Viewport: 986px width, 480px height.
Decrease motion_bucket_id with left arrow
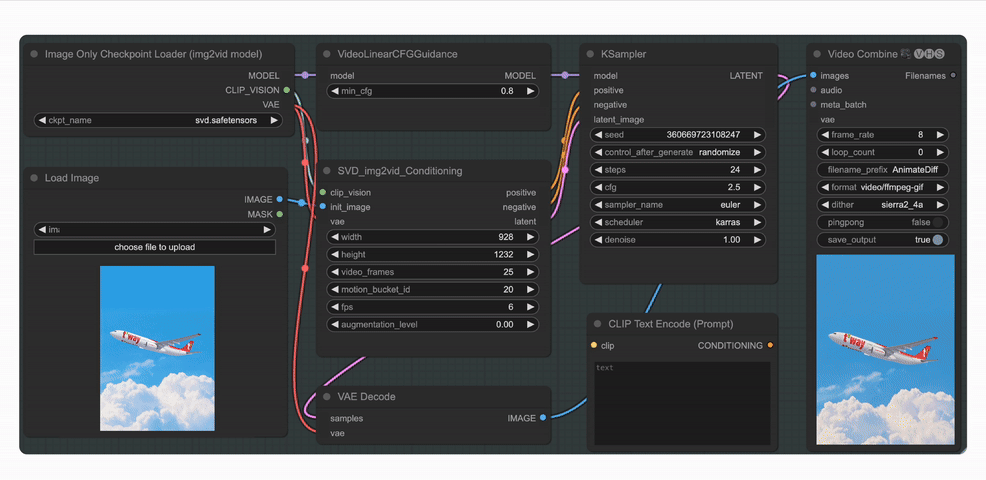(334, 289)
